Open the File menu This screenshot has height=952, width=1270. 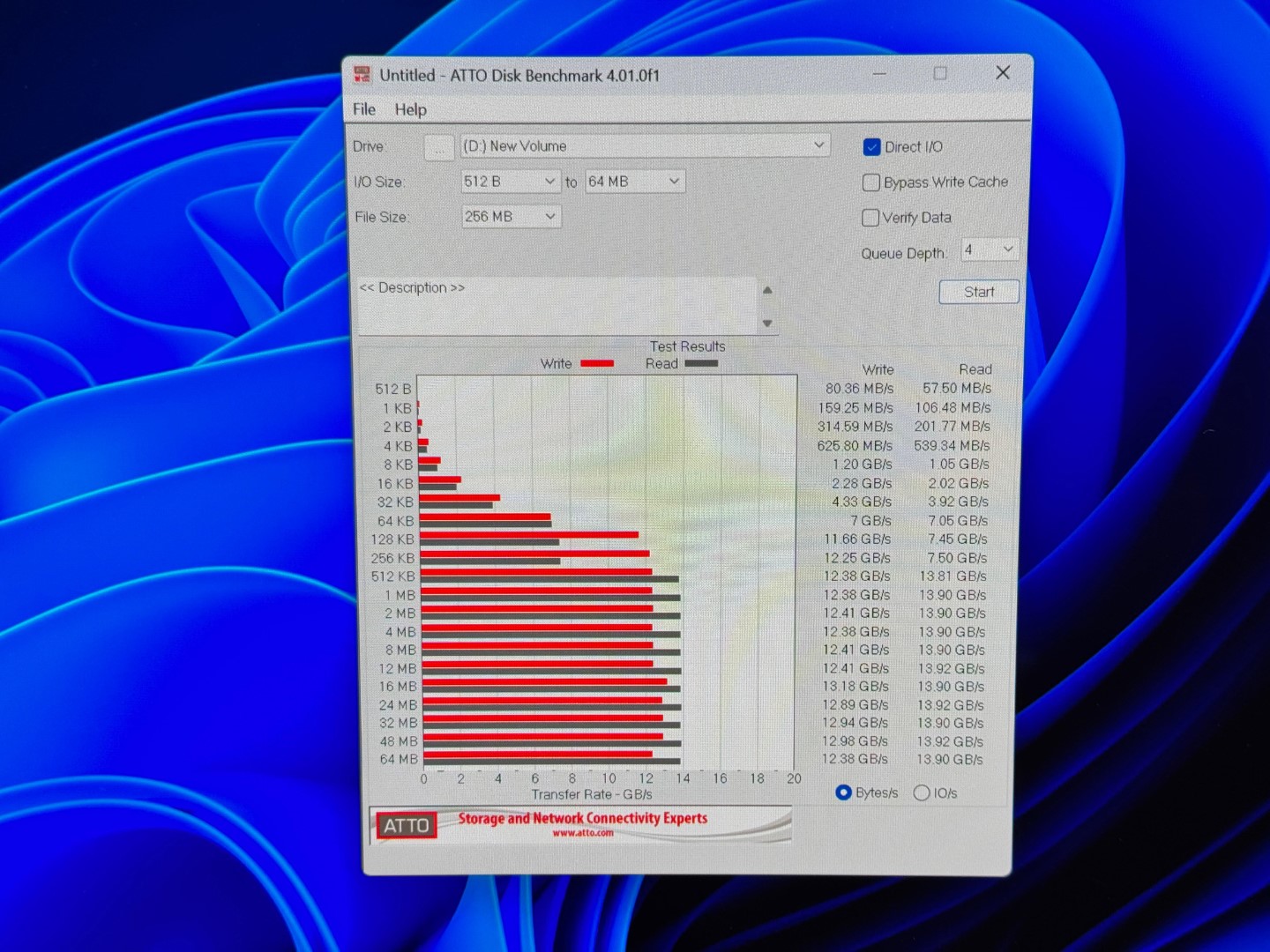click(x=364, y=109)
